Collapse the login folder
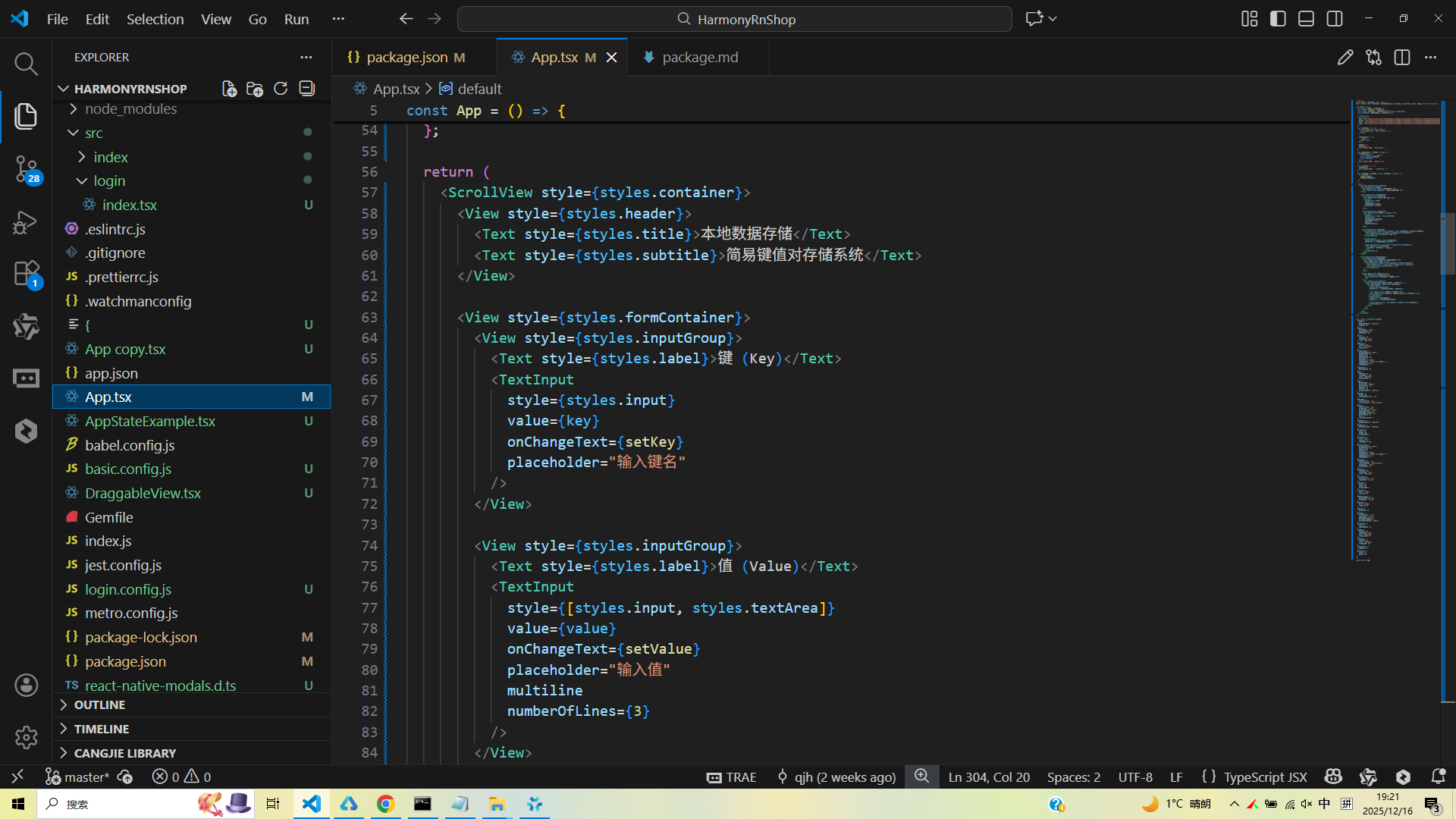The image size is (1456, 819). click(109, 180)
